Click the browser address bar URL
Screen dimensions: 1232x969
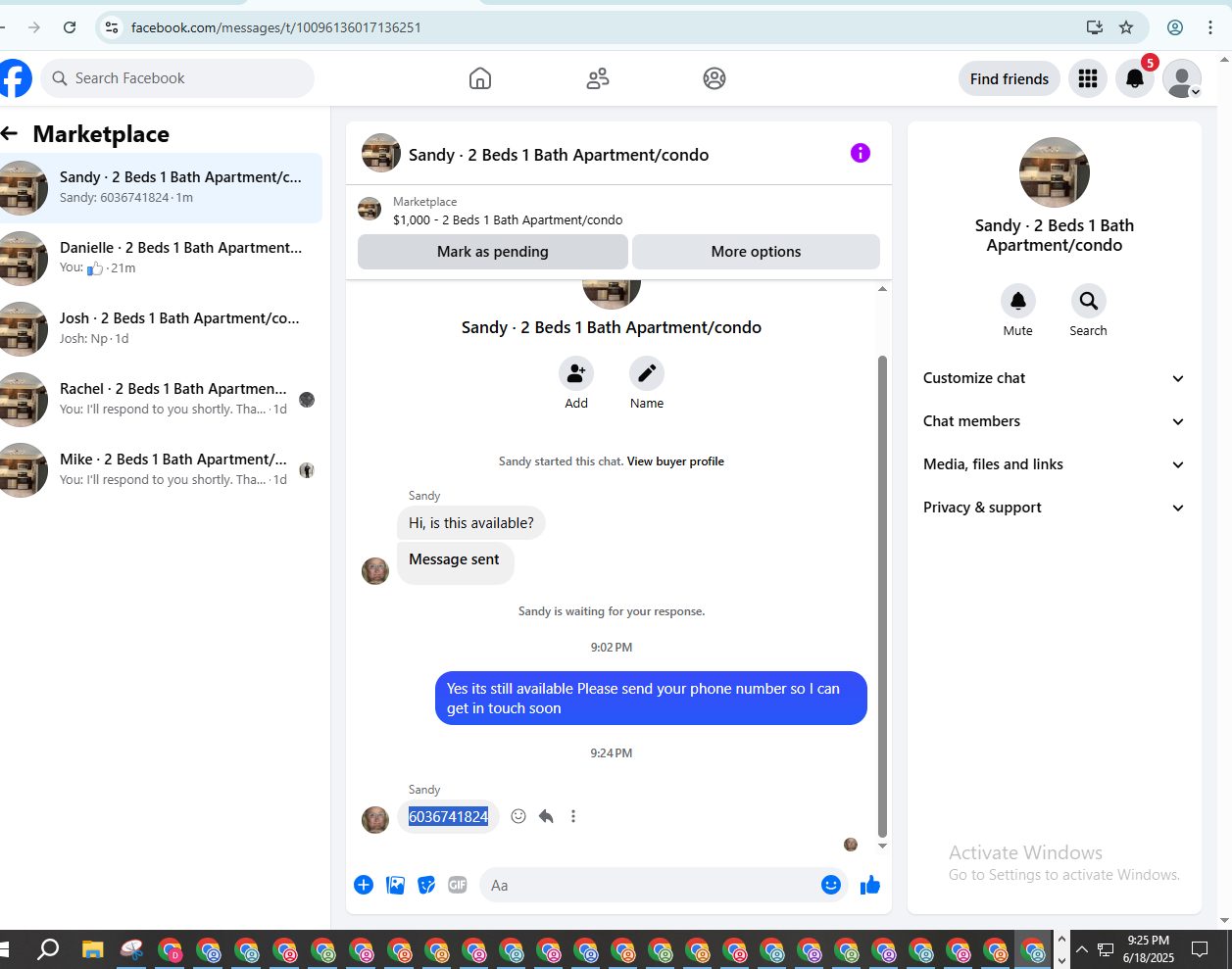276,27
